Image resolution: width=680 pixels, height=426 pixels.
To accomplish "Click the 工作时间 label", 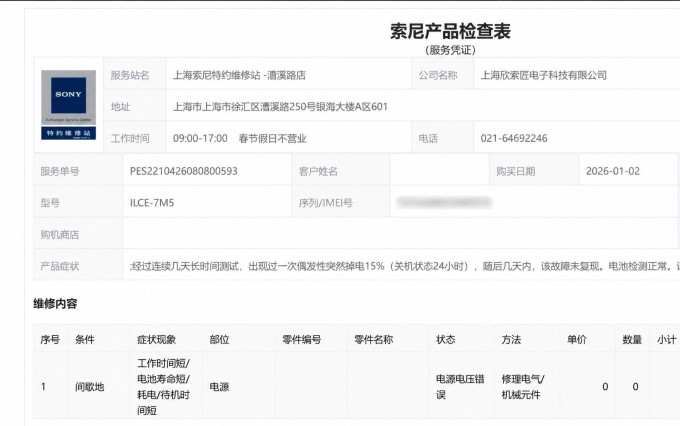I will [x=130, y=138].
